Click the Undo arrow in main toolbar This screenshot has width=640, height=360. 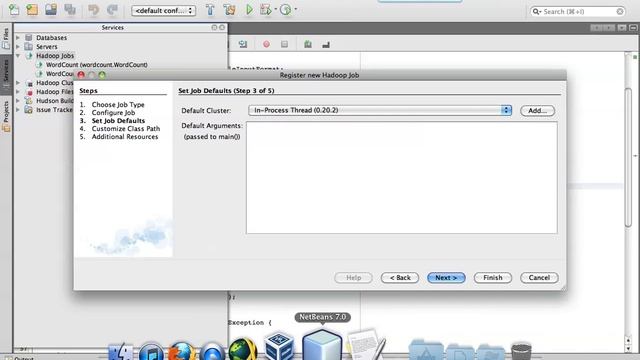tap(93, 9)
